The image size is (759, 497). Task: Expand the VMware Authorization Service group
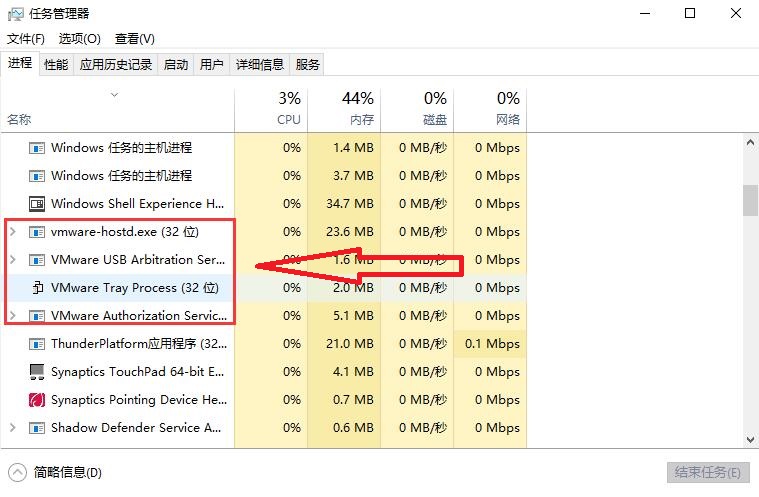[x=13, y=316]
